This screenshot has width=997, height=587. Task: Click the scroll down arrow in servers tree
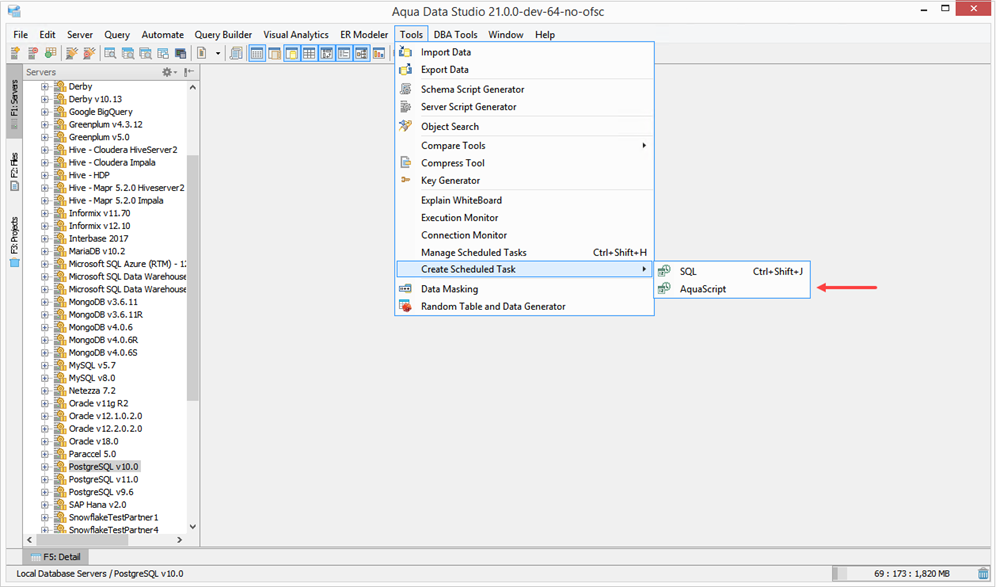(193, 527)
